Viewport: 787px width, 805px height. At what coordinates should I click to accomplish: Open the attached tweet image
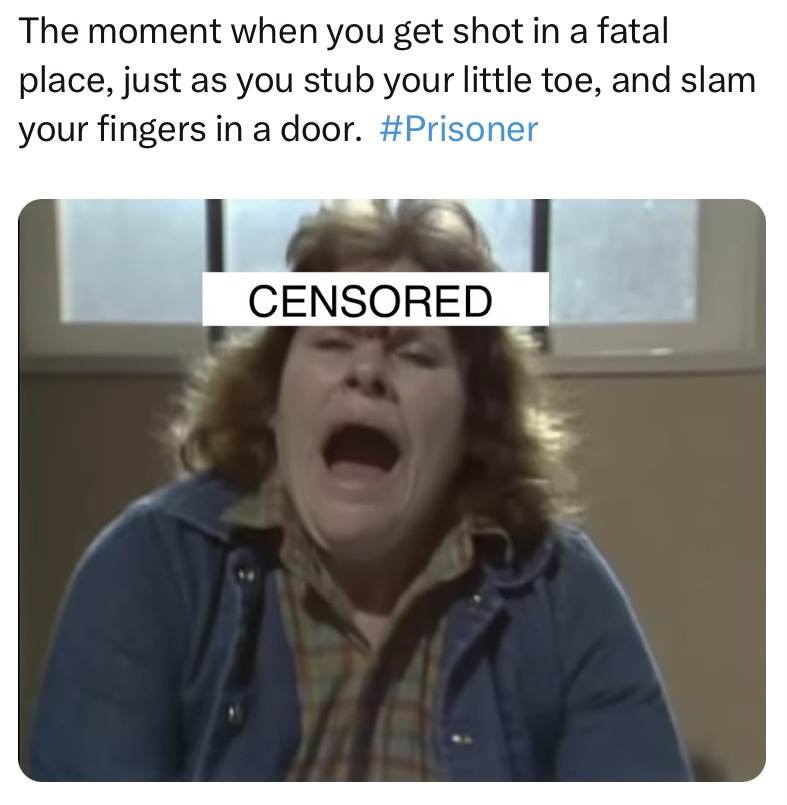[392, 490]
